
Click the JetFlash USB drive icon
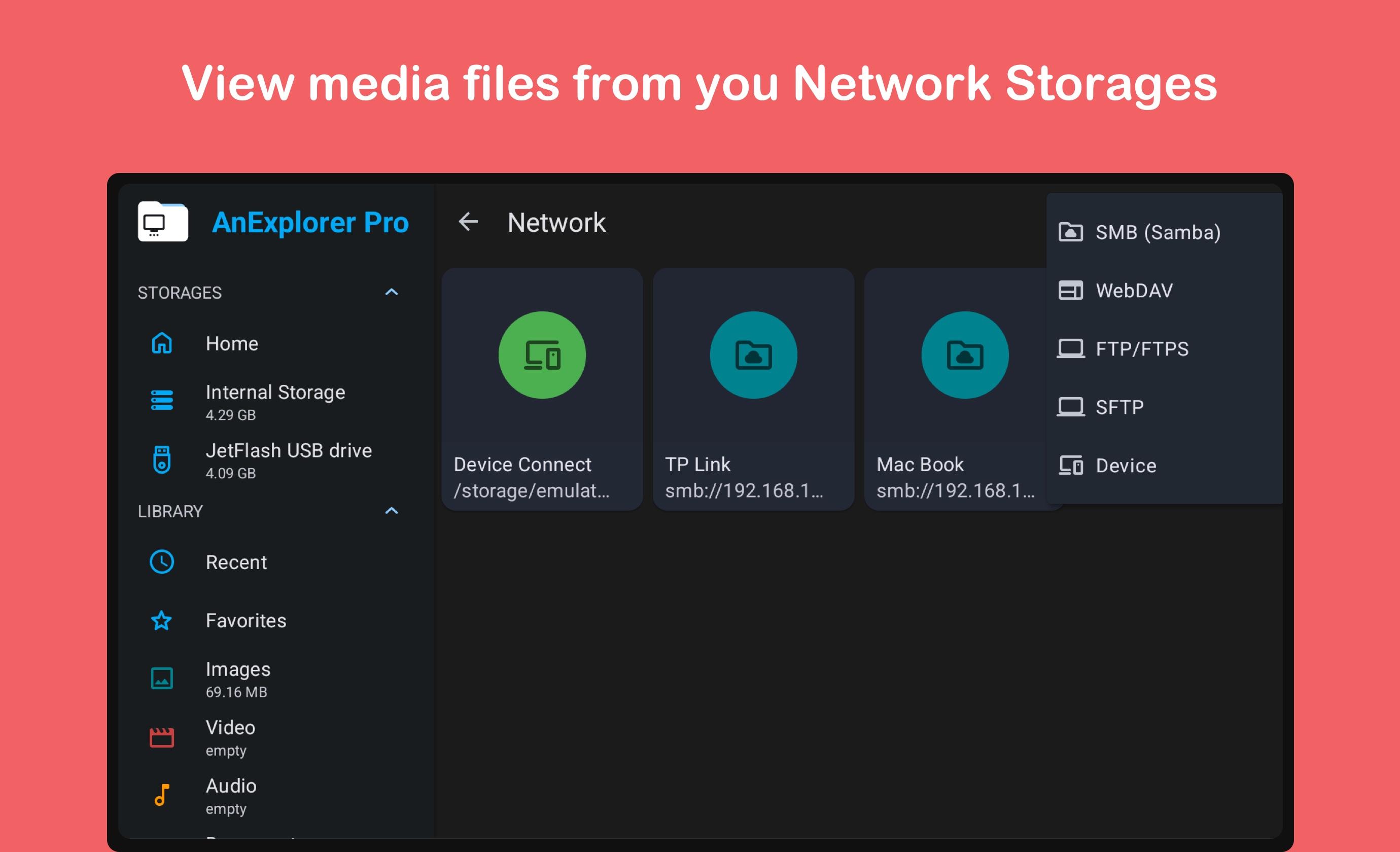pyautogui.click(x=162, y=459)
